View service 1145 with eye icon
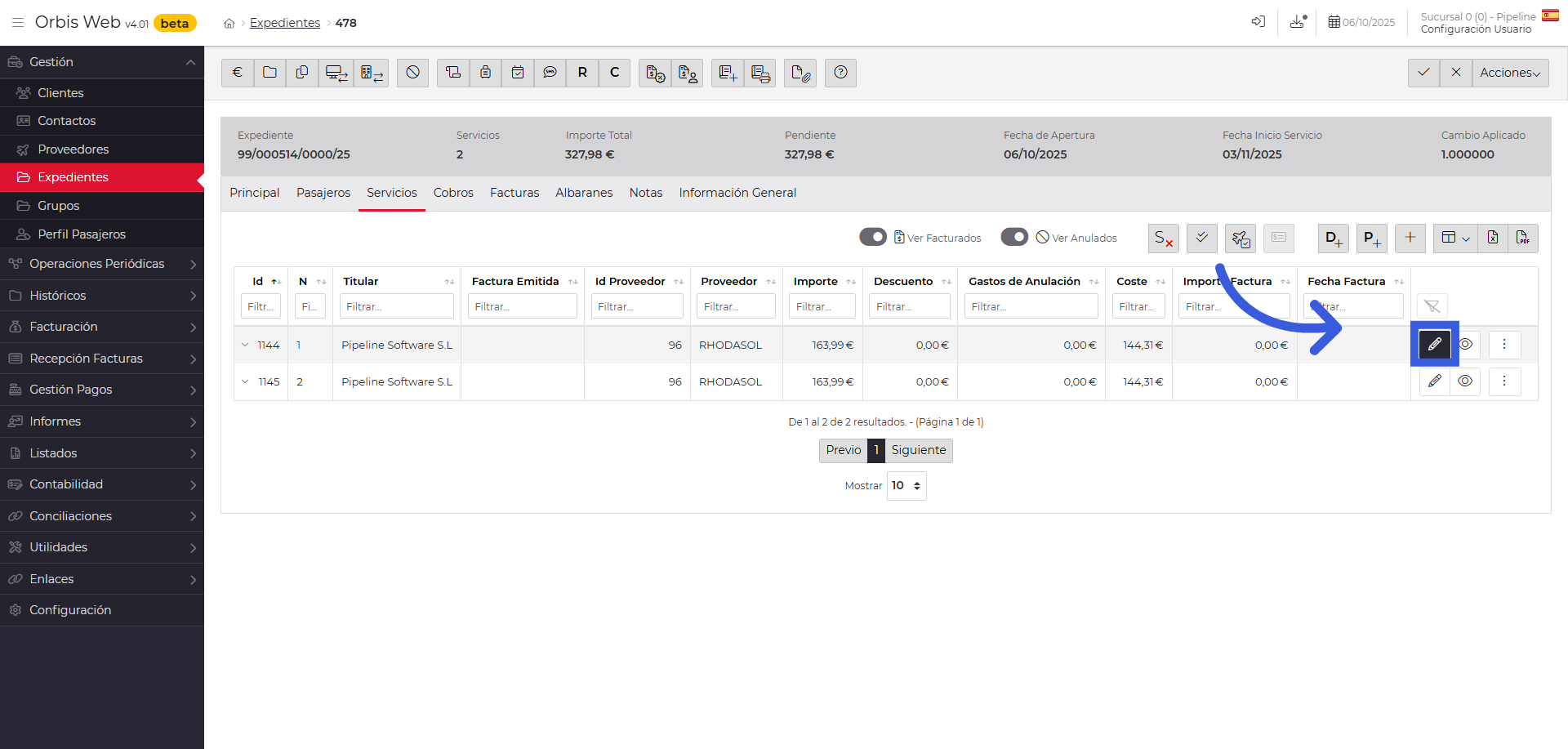Viewport: 1568px width, 749px height. [1465, 381]
